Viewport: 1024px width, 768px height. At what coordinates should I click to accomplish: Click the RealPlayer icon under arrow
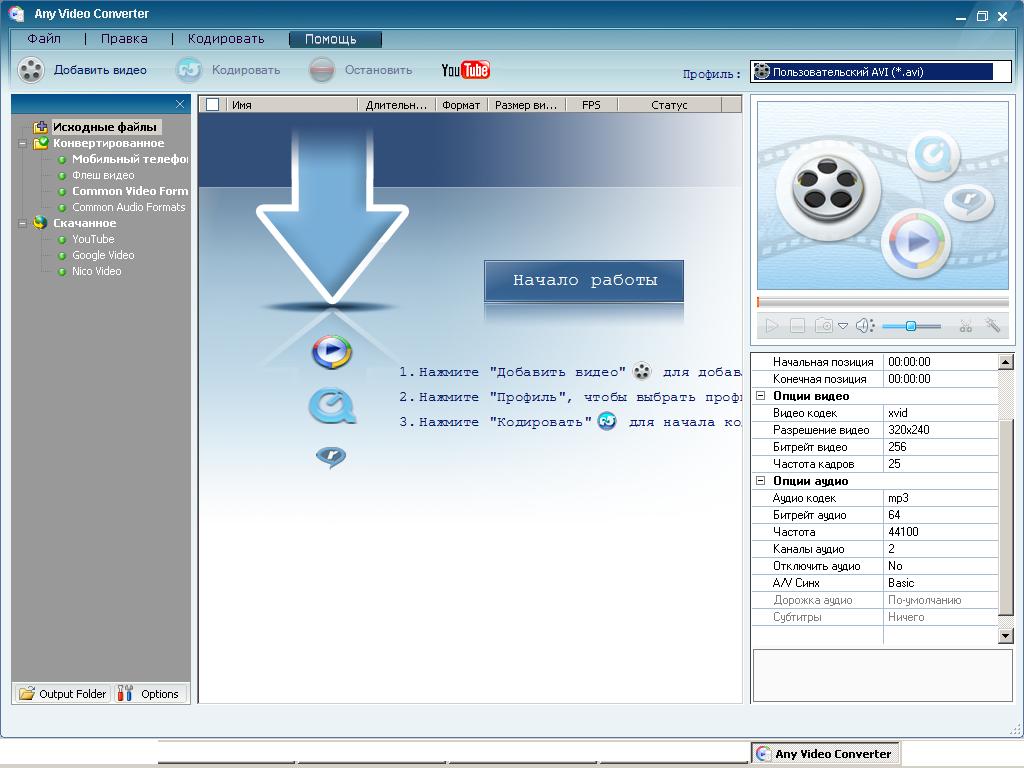[331, 456]
